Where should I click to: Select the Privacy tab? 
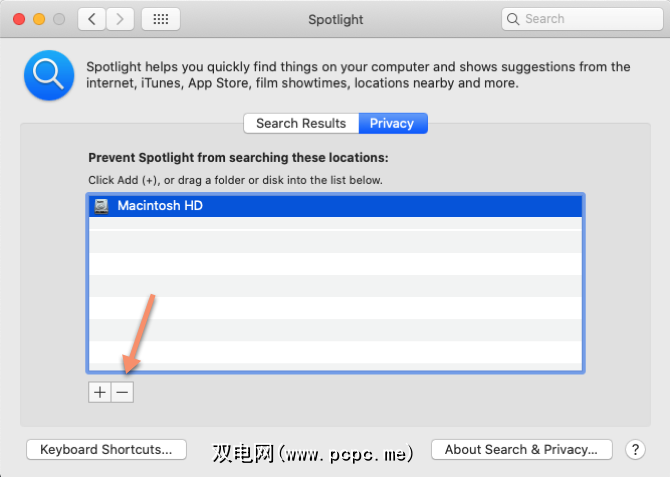pos(392,123)
